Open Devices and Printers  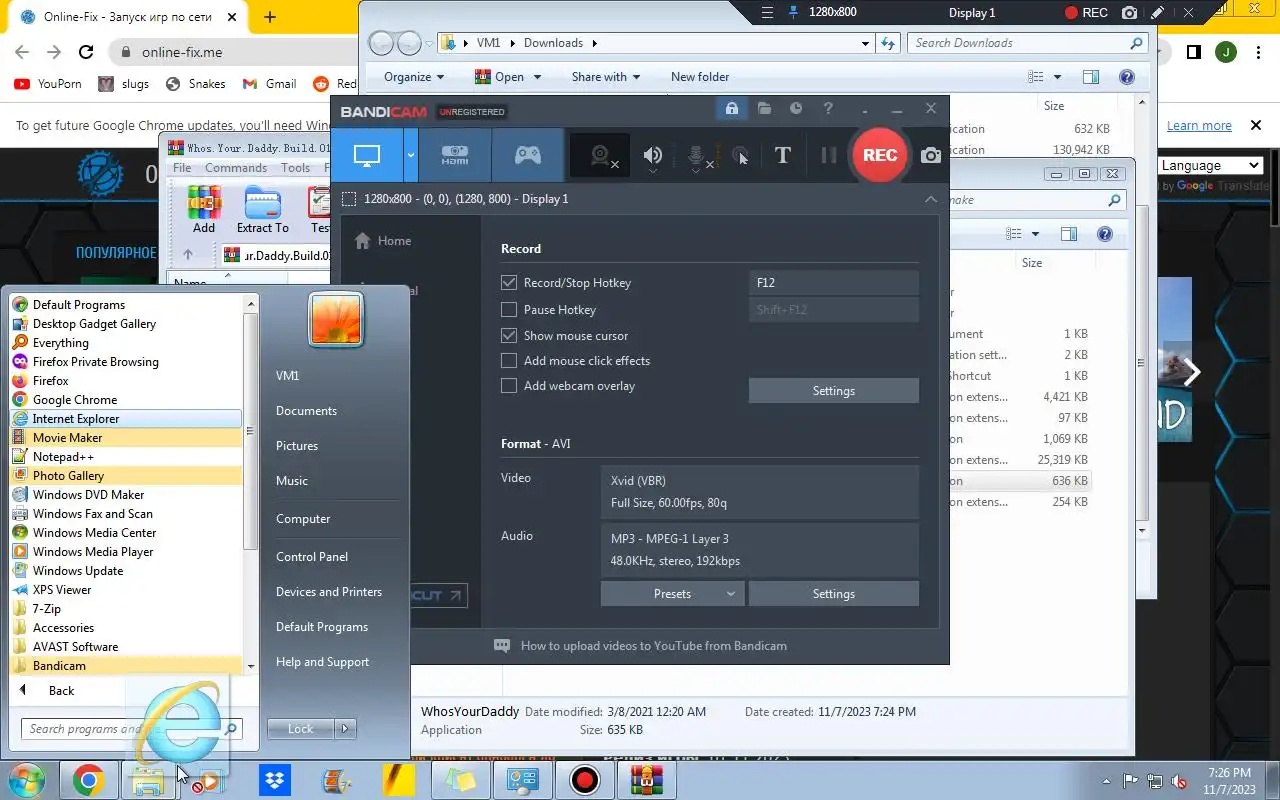click(329, 592)
